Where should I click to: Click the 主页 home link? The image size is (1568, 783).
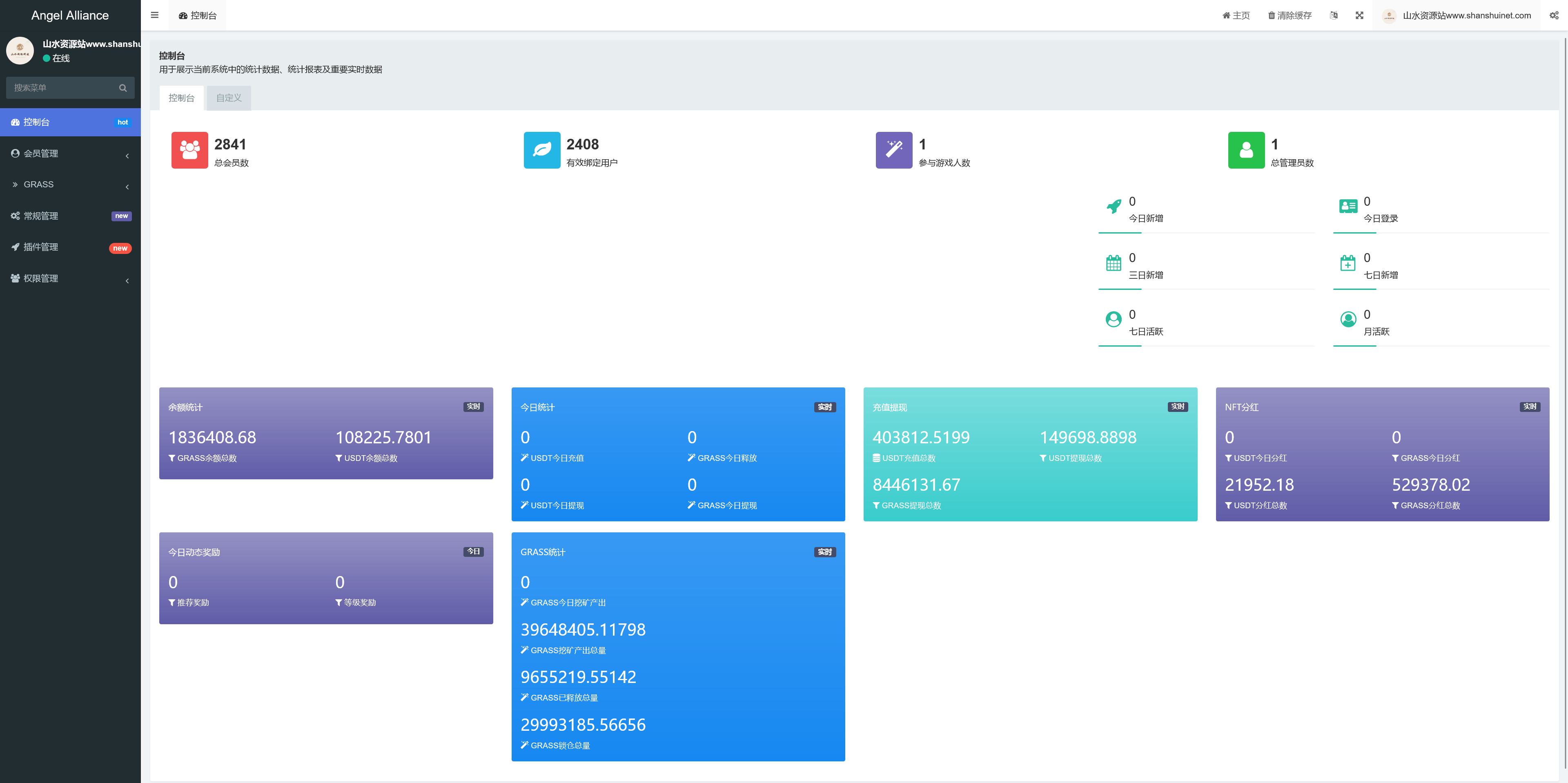click(x=1236, y=15)
